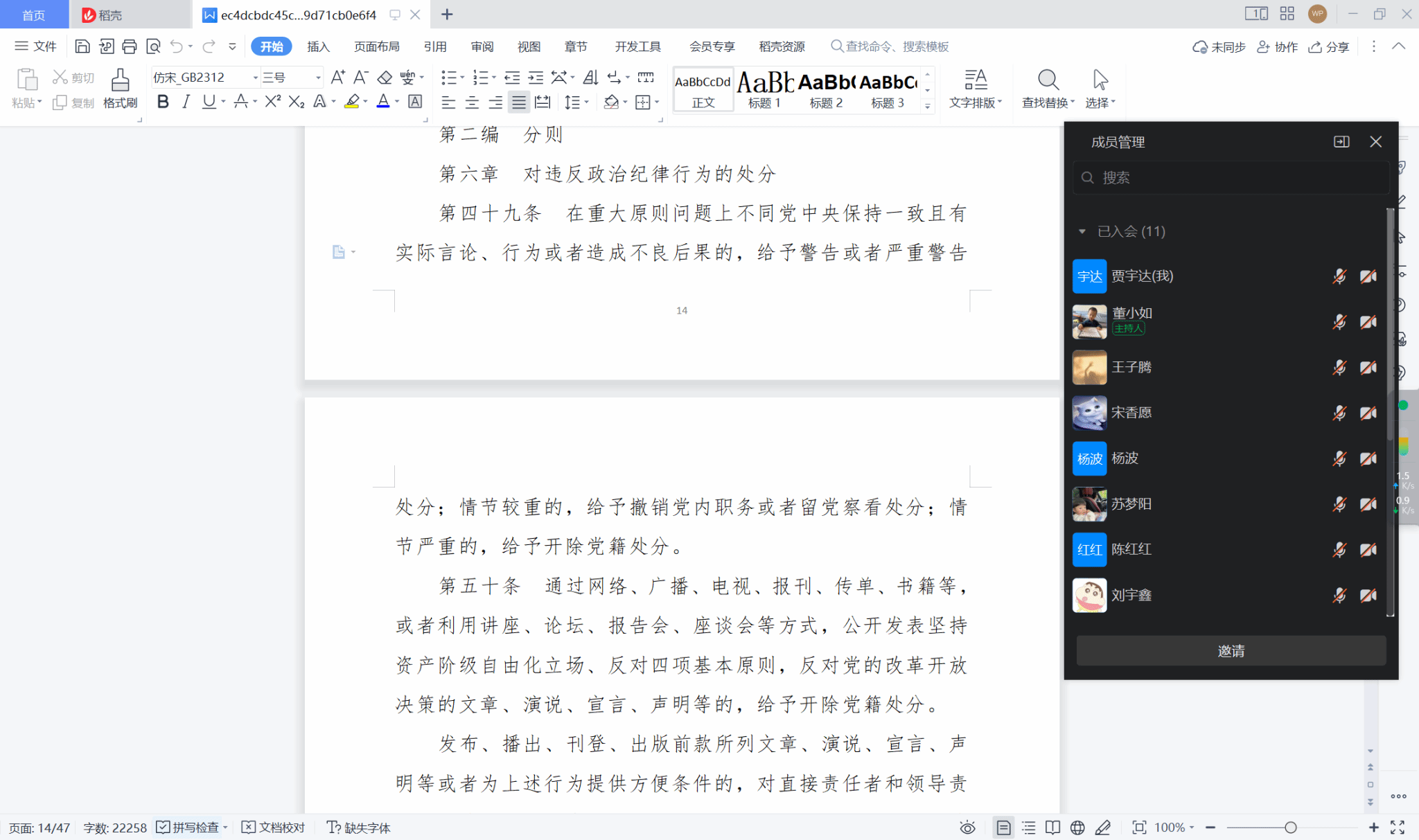Toggle microphone for 苏梦阳
Viewport: 1419px width, 840px height.
(x=1339, y=504)
